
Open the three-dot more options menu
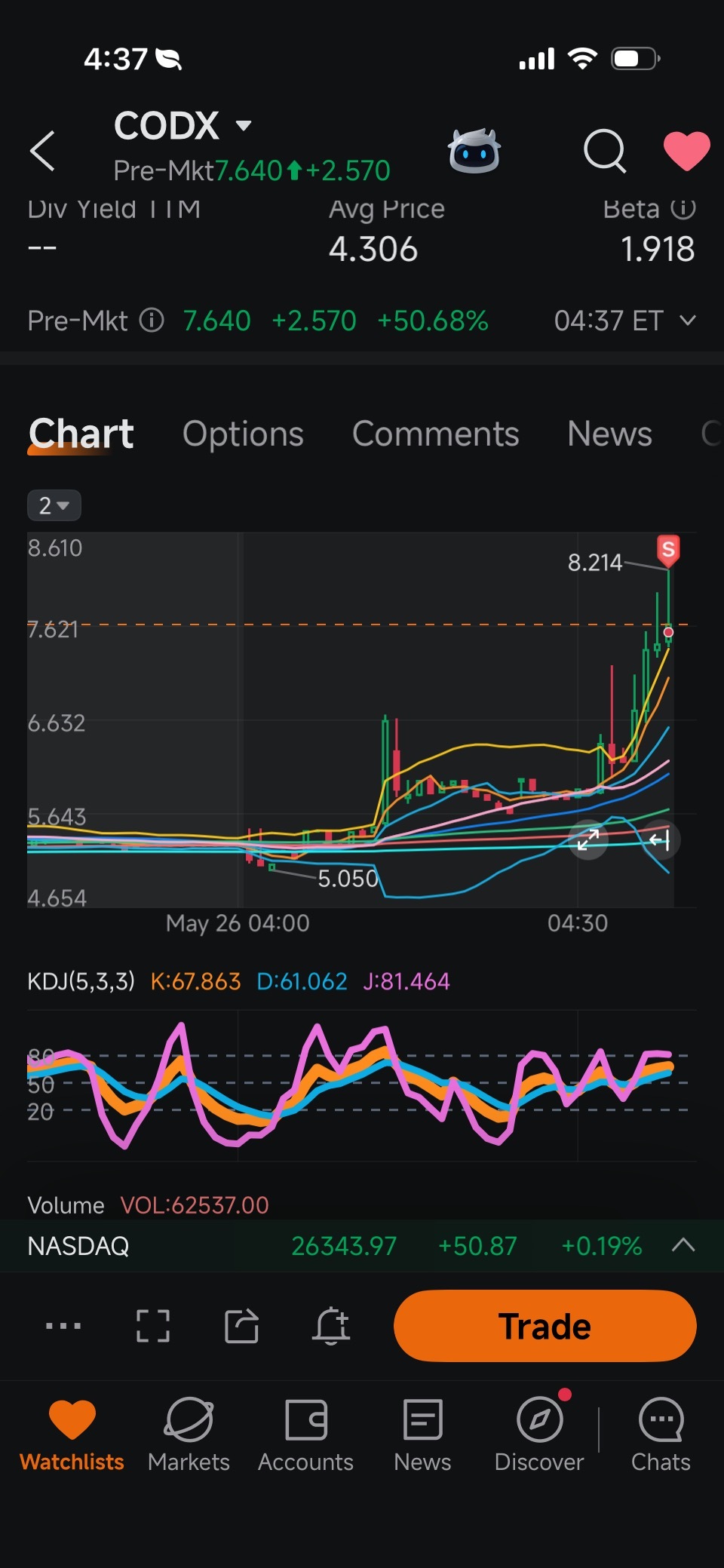[x=63, y=1325]
